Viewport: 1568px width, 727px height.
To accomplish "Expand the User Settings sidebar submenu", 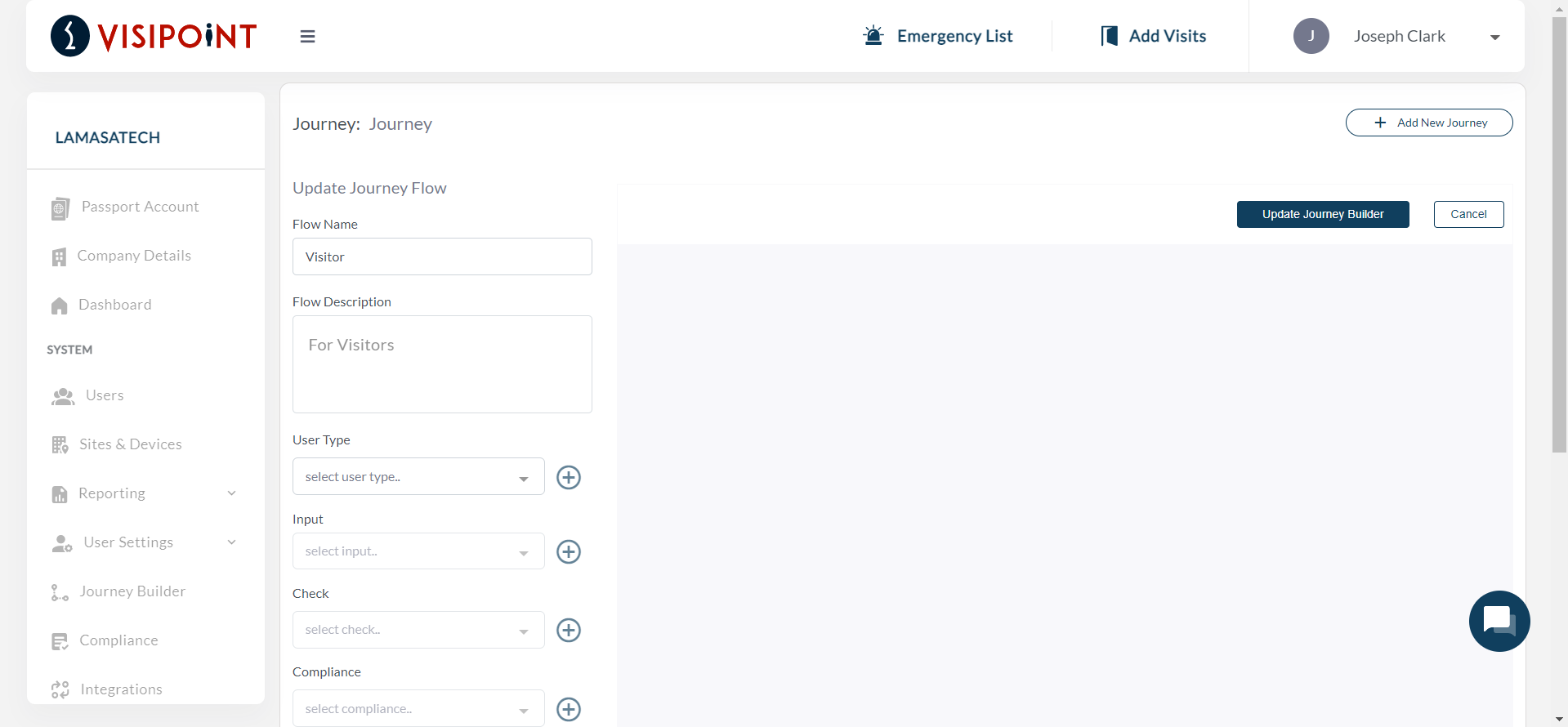I will (x=231, y=542).
